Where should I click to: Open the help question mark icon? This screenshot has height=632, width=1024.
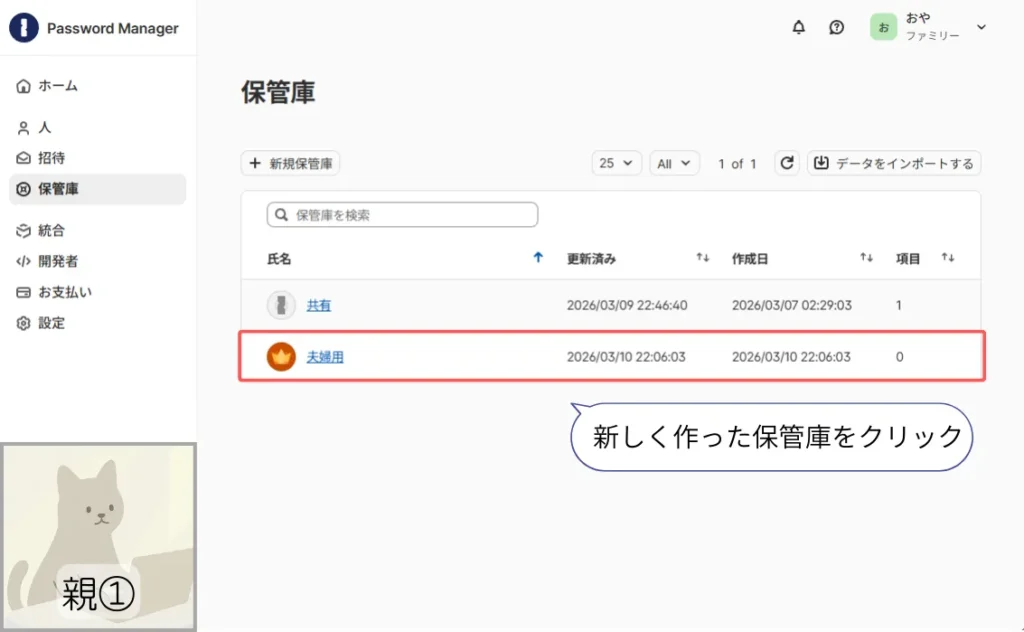[x=837, y=27]
